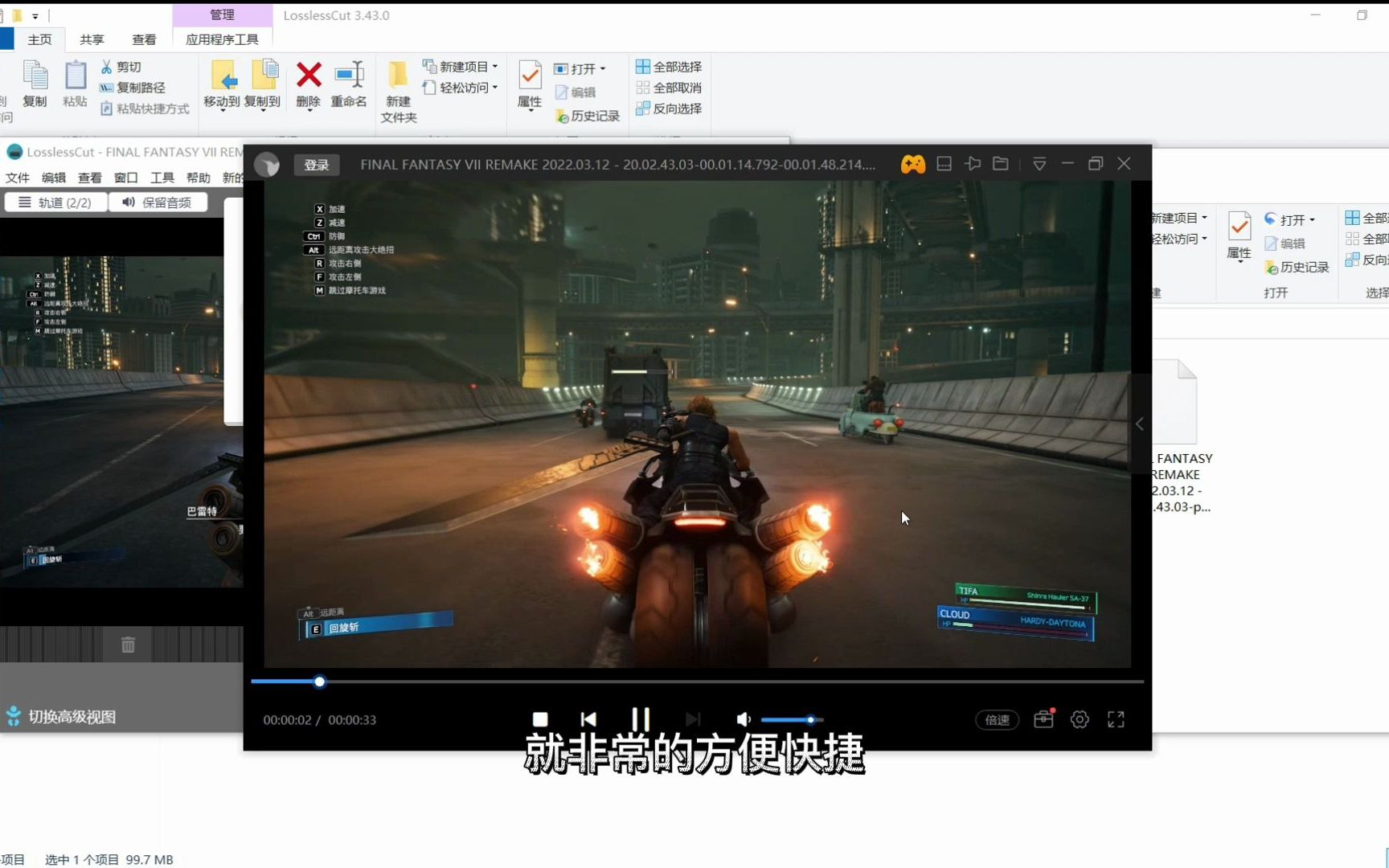Image resolution: width=1389 pixels, height=868 pixels.
Task: Open LosslessCut 工具 tools menu
Action: [x=162, y=178]
